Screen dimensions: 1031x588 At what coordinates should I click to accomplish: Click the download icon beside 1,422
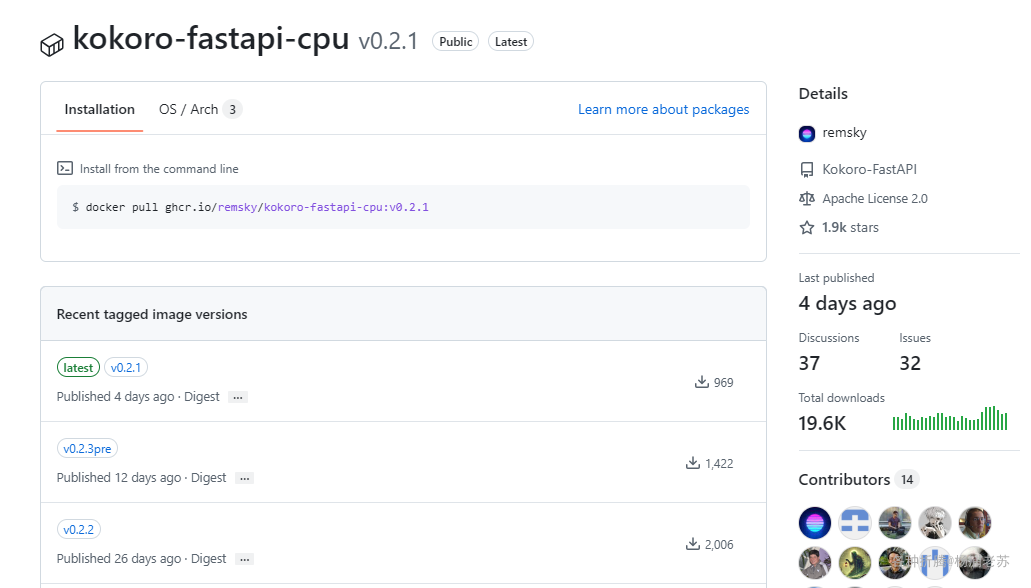coord(692,463)
